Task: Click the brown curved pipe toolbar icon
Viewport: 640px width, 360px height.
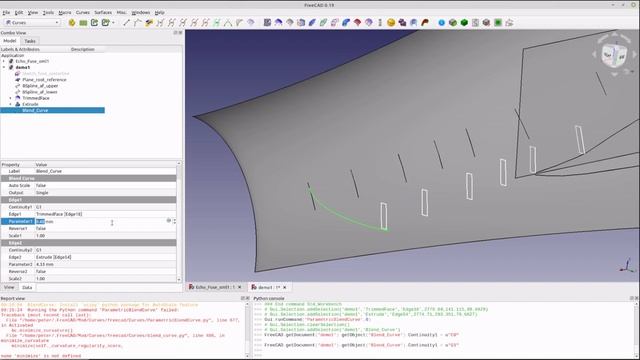Action: click(x=425, y=23)
